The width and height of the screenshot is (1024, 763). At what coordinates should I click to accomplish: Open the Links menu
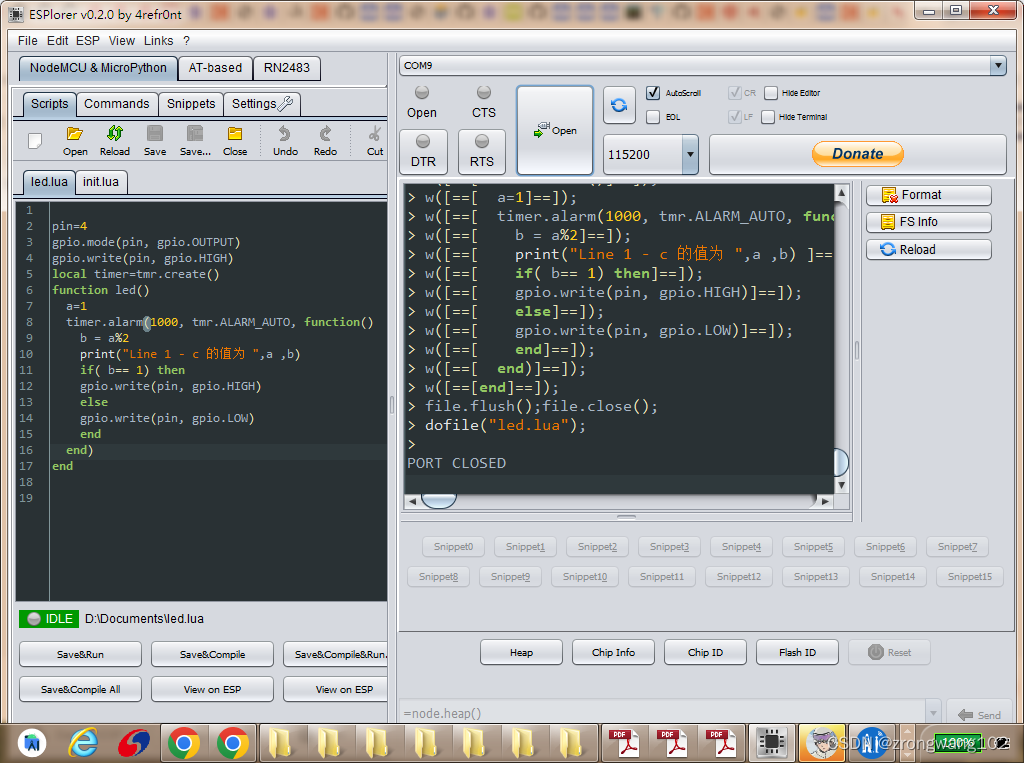point(159,41)
